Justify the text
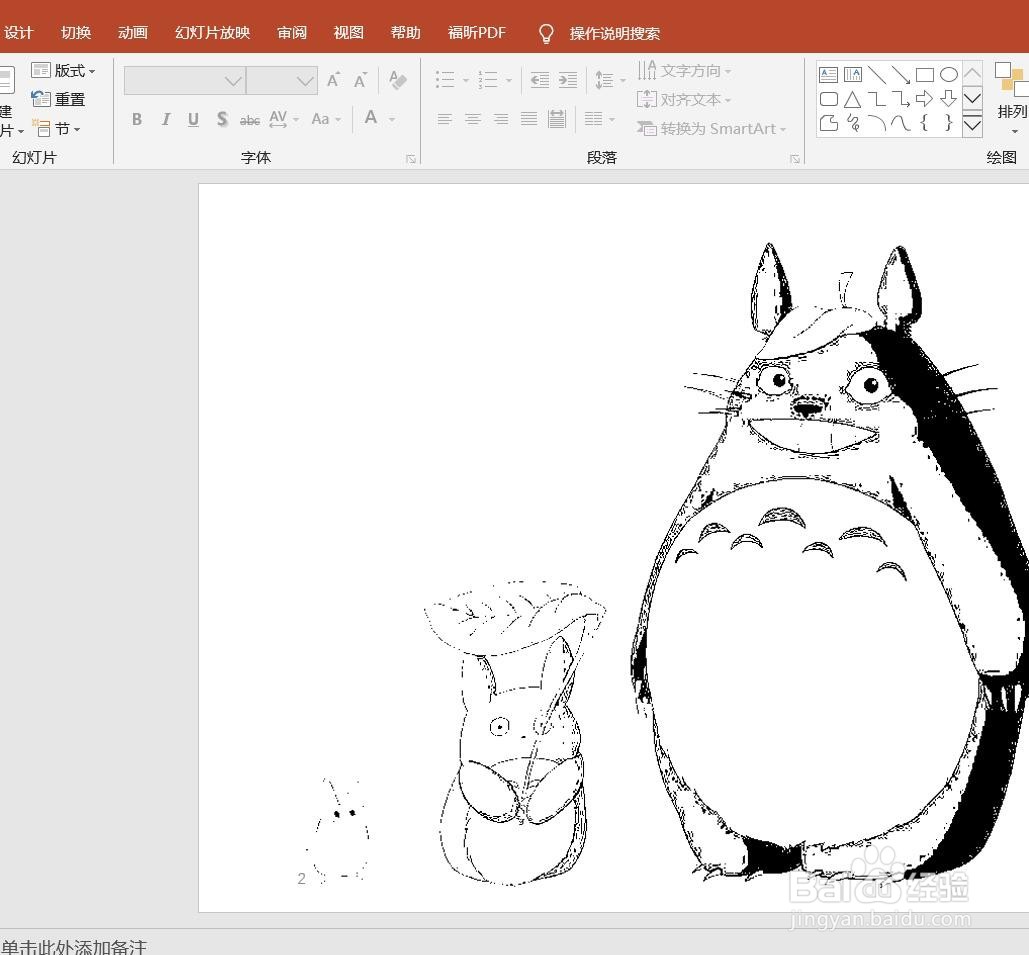Image resolution: width=1029 pixels, height=955 pixels. click(x=529, y=119)
